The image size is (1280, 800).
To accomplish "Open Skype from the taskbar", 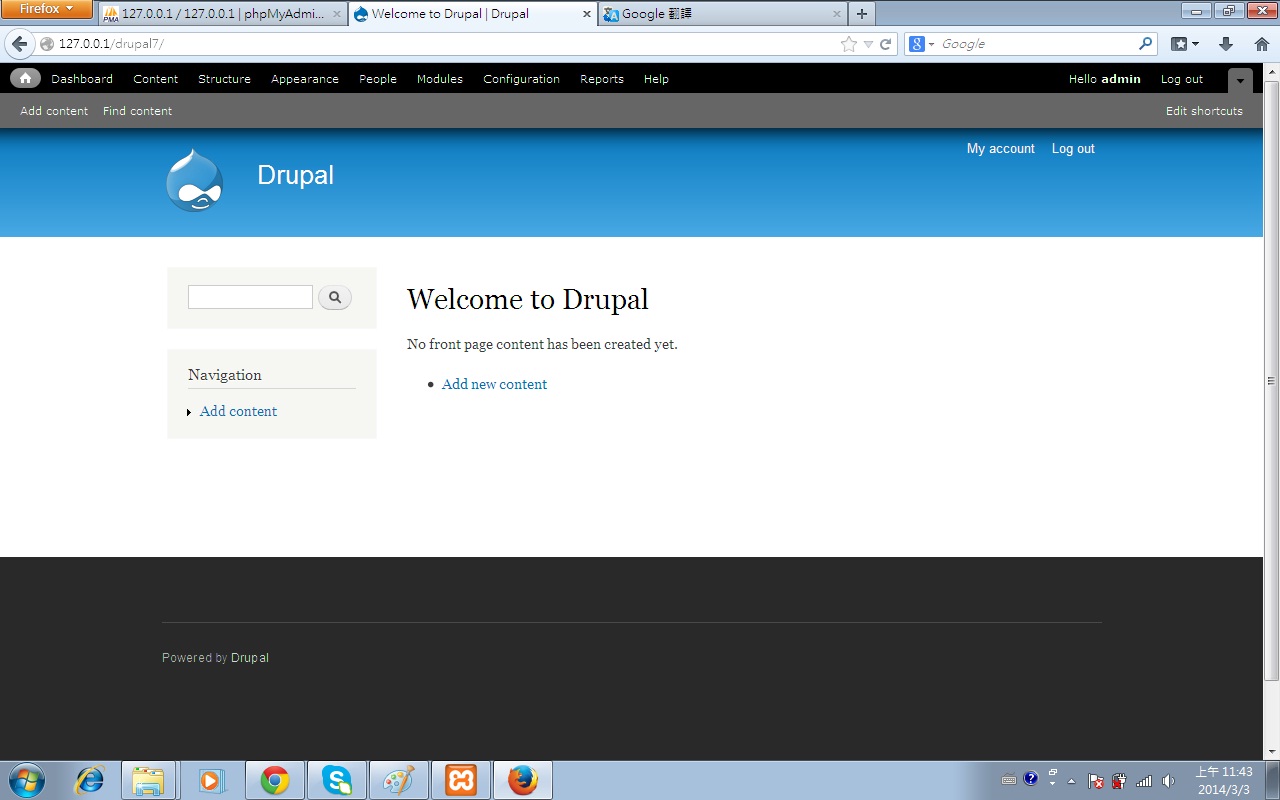I will [337, 780].
